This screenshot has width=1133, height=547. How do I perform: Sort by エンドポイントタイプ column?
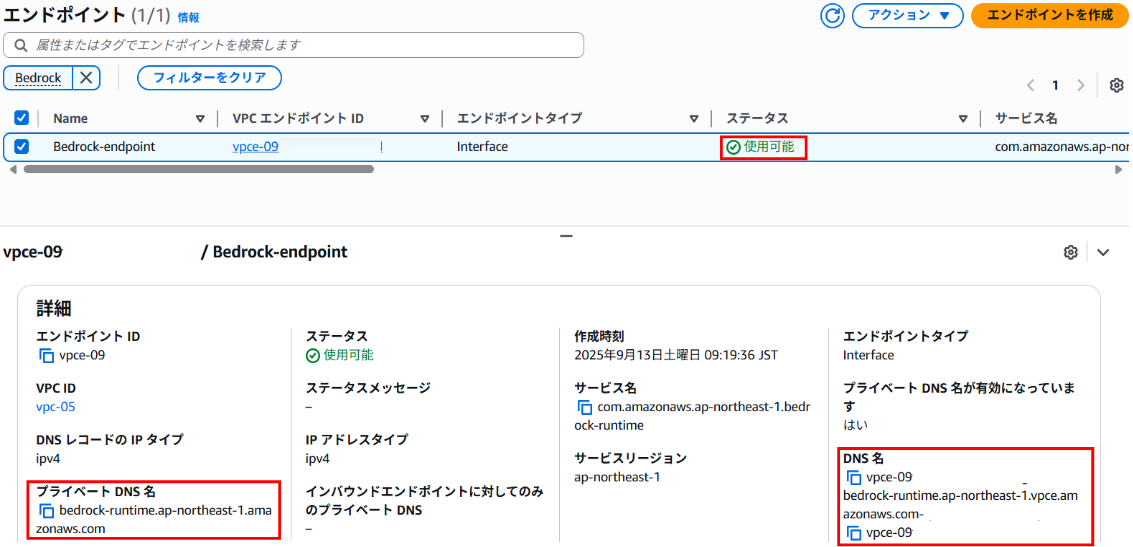coord(694,119)
